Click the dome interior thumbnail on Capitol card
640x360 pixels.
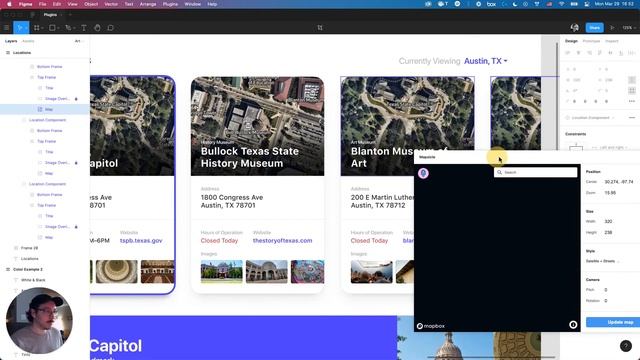pos(116,271)
